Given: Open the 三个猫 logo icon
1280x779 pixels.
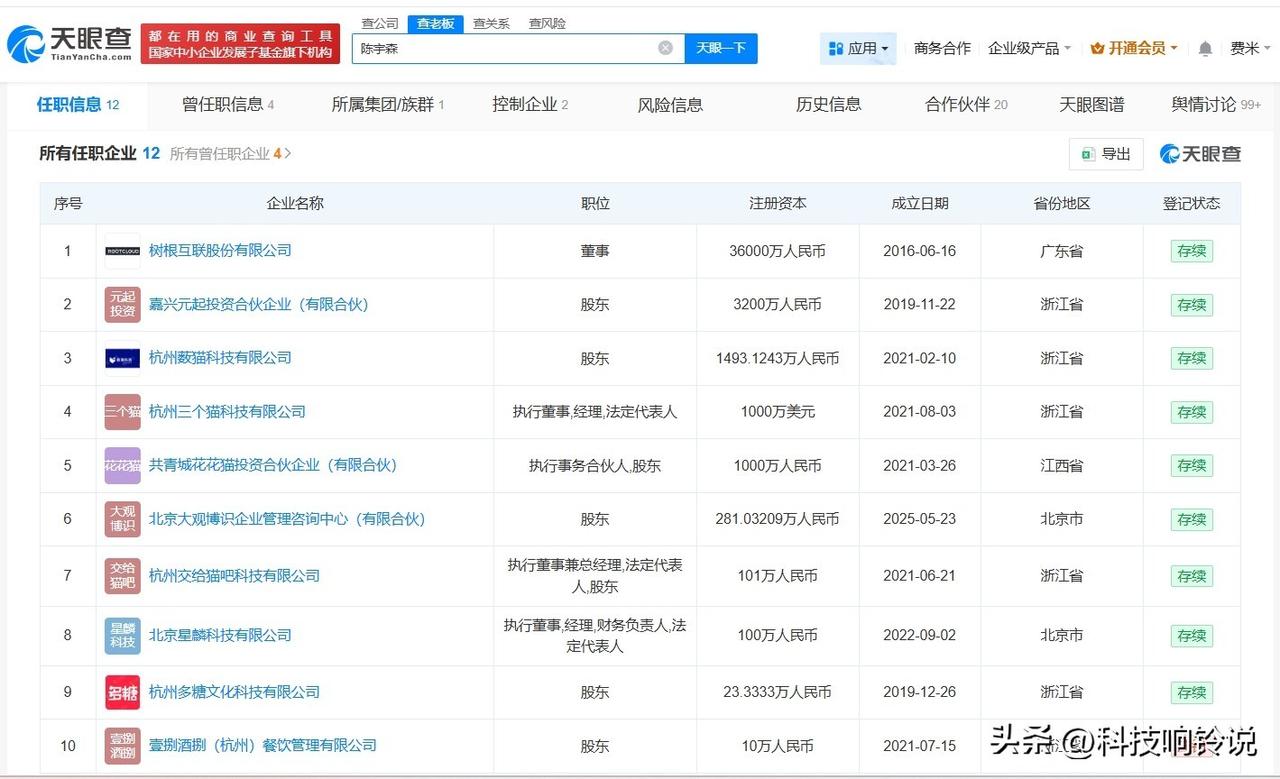Looking at the screenshot, I should click(122, 411).
